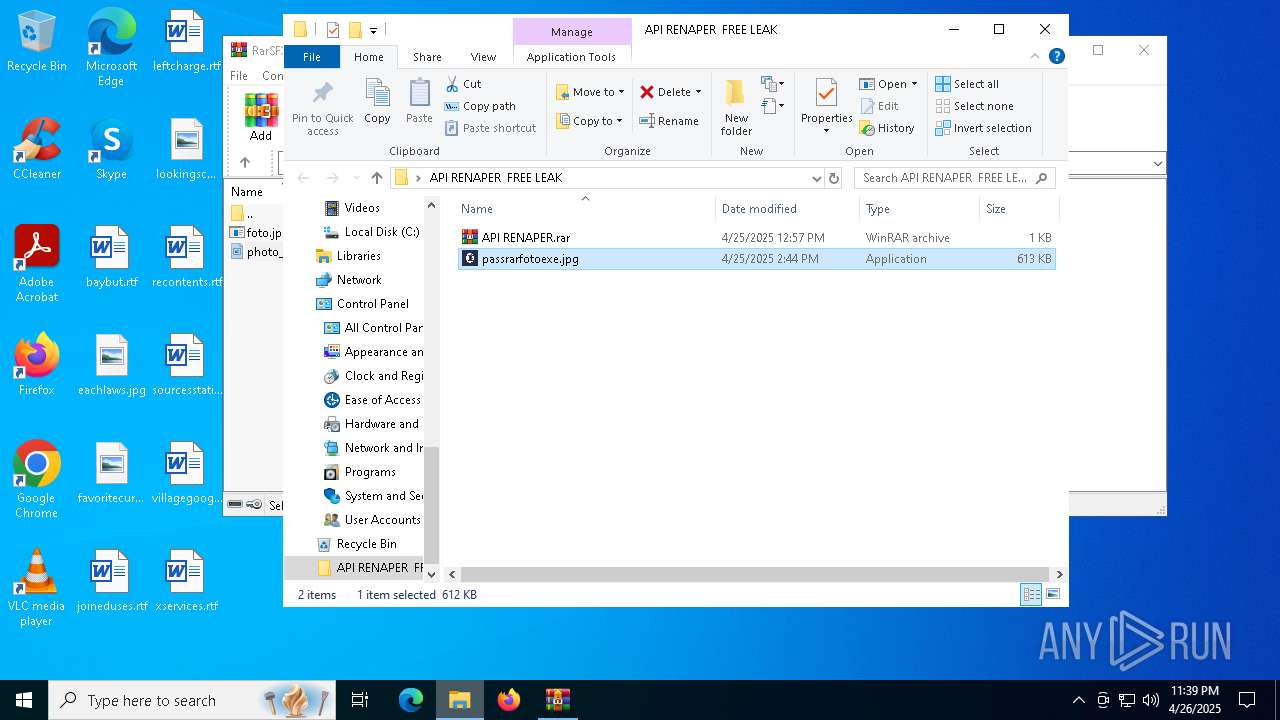Open Control Panel in navigation pane
Screen dimensions: 1280x720
[x=362, y=304]
